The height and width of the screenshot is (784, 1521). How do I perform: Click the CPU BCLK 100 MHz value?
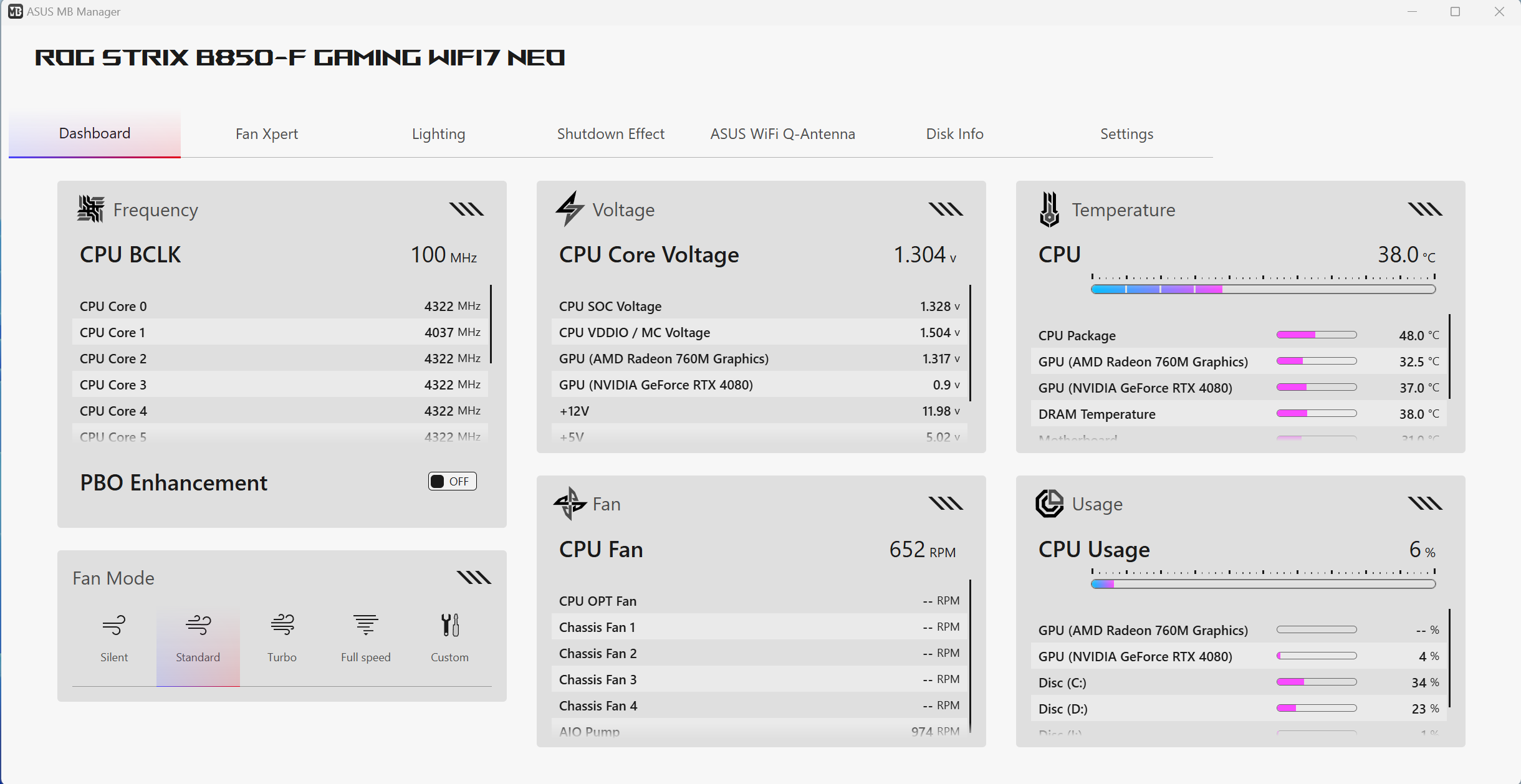[x=444, y=255]
